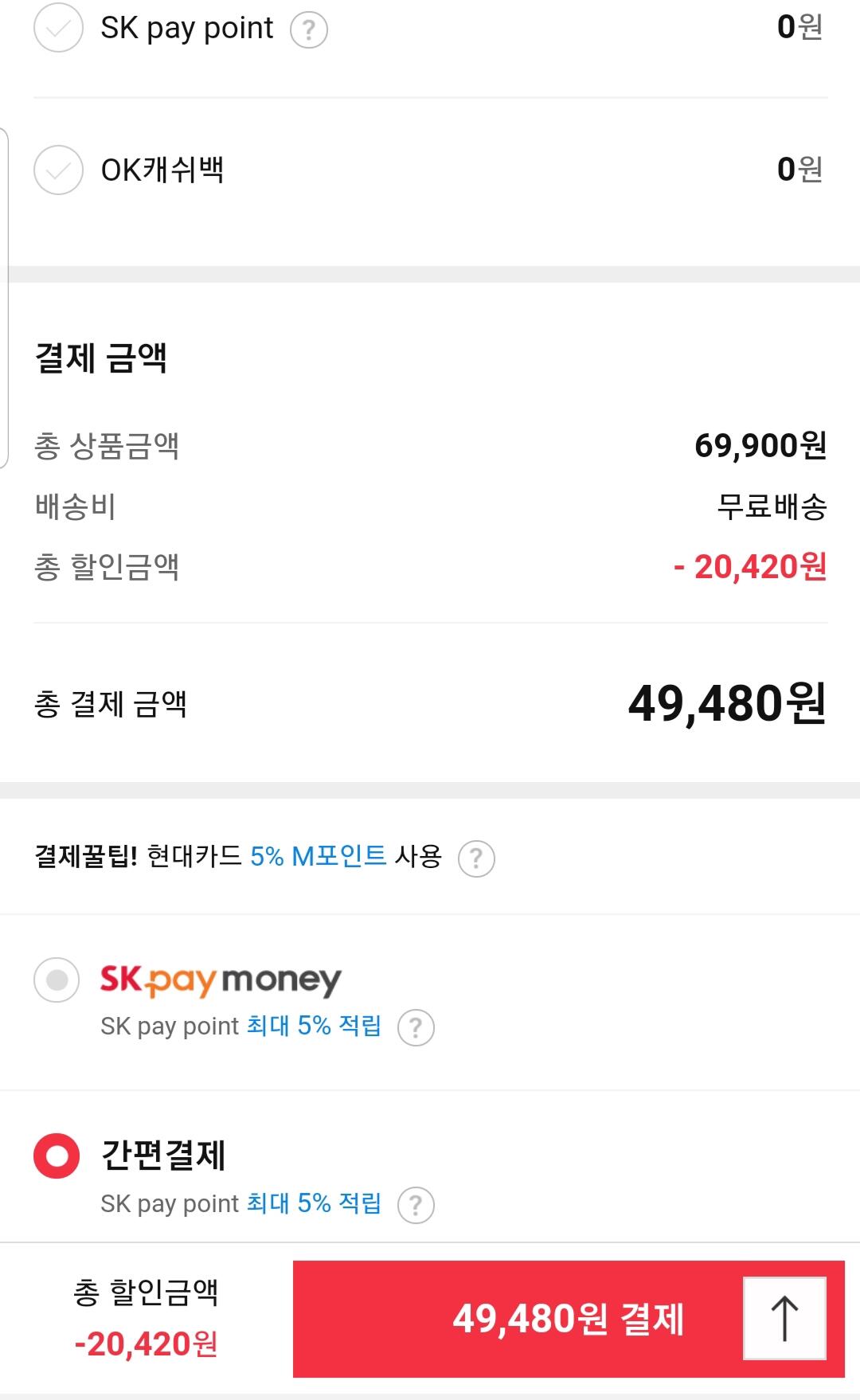The image size is (860, 1400).
Task: Tap the 간편결제 payment option label
Action: tap(163, 1156)
